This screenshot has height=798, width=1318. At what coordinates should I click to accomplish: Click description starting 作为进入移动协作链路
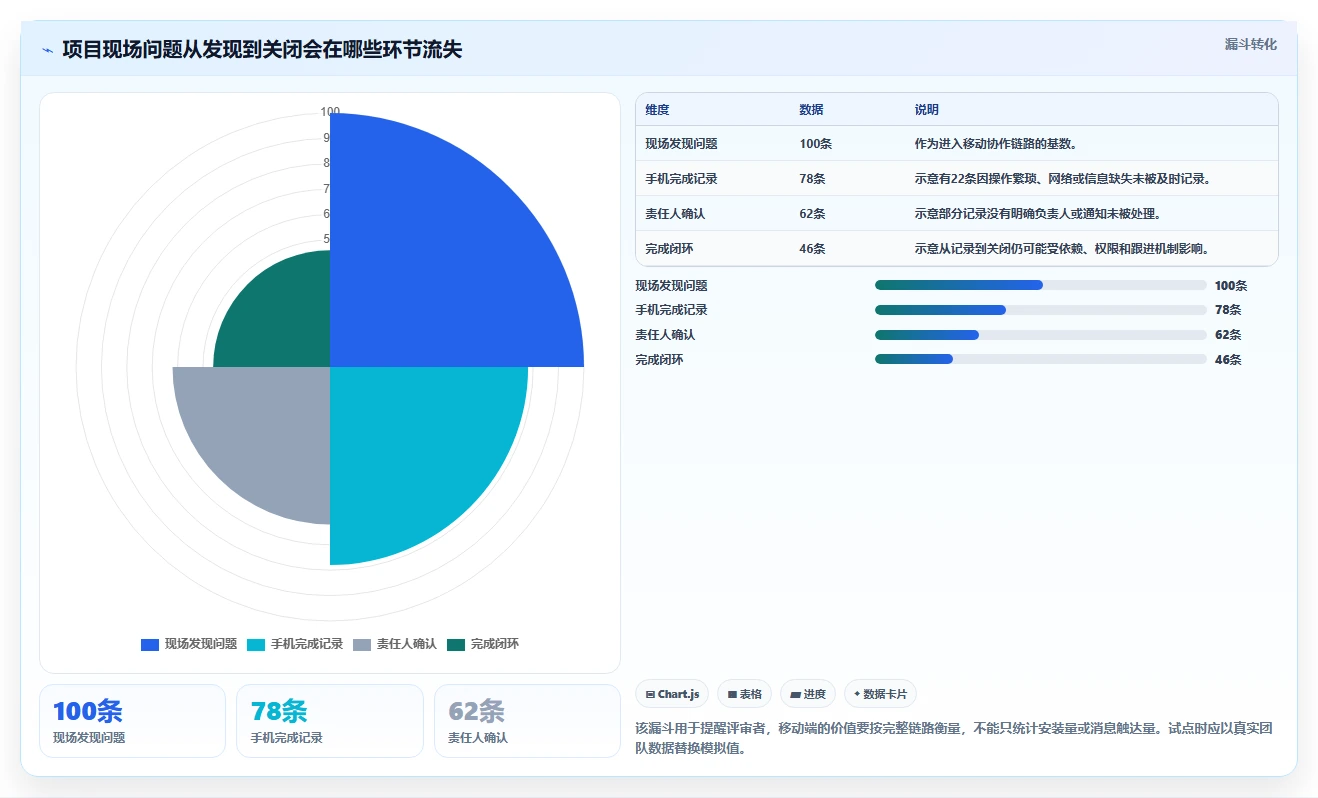(999, 144)
